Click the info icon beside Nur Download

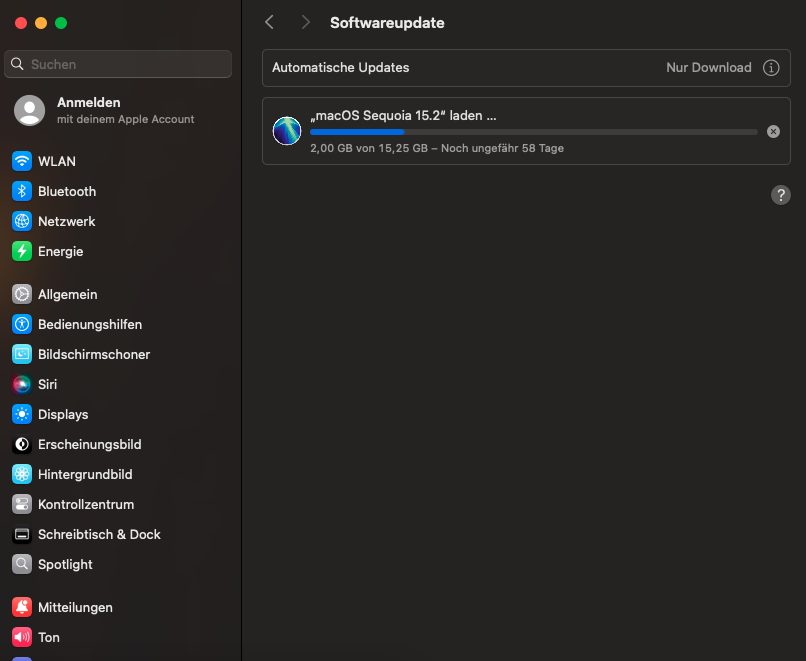click(771, 68)
